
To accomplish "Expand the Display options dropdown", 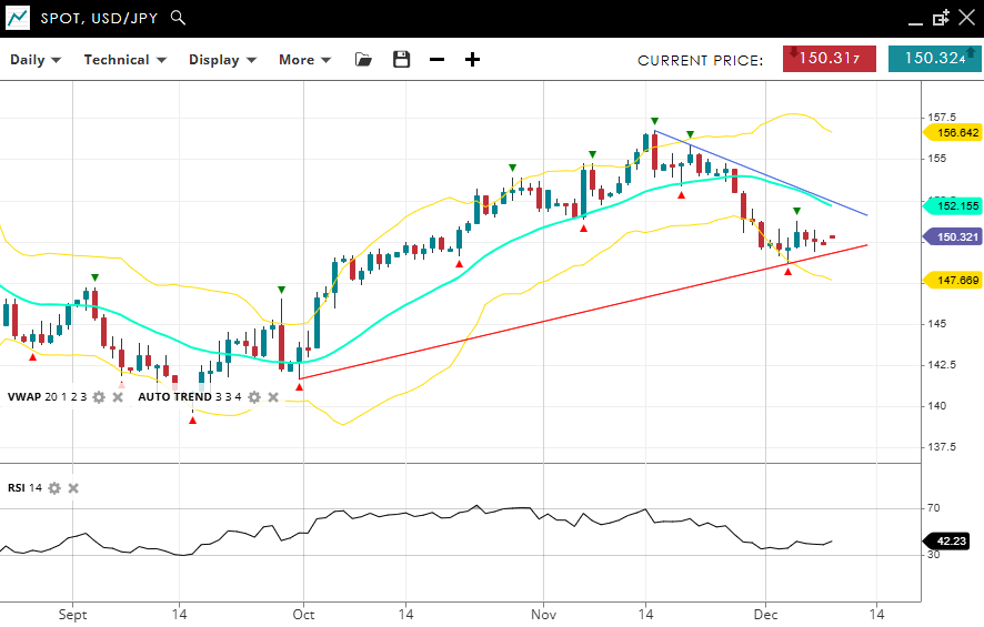I will coord(222,60).
